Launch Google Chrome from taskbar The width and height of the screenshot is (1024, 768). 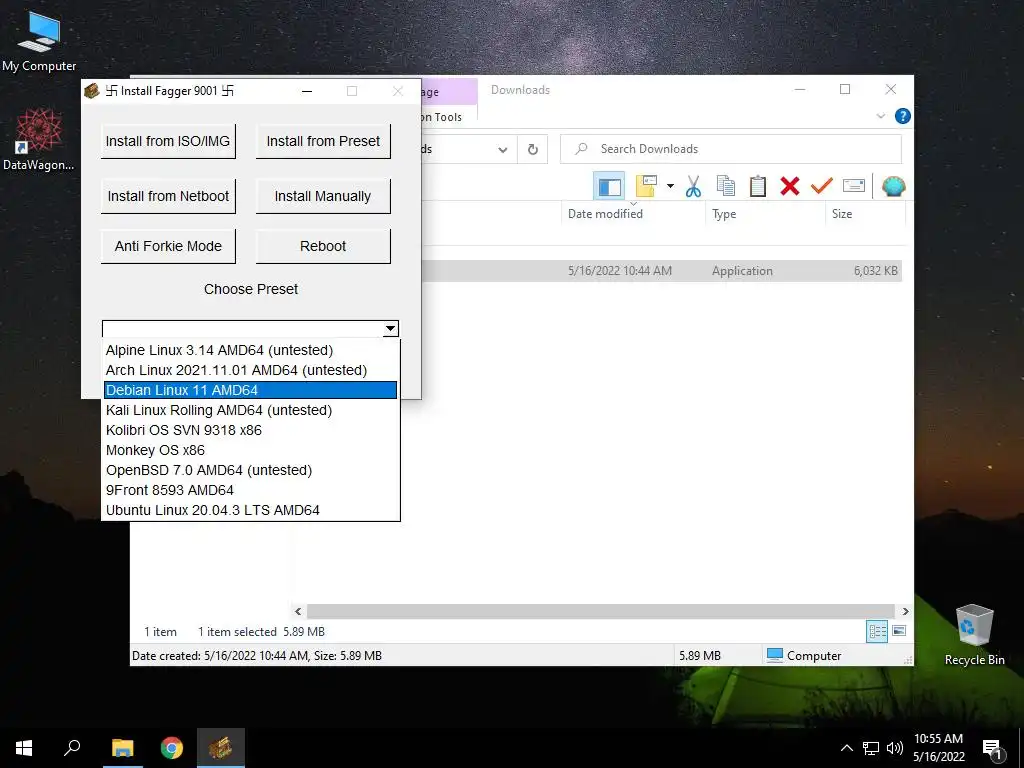[x=172, y=748]
